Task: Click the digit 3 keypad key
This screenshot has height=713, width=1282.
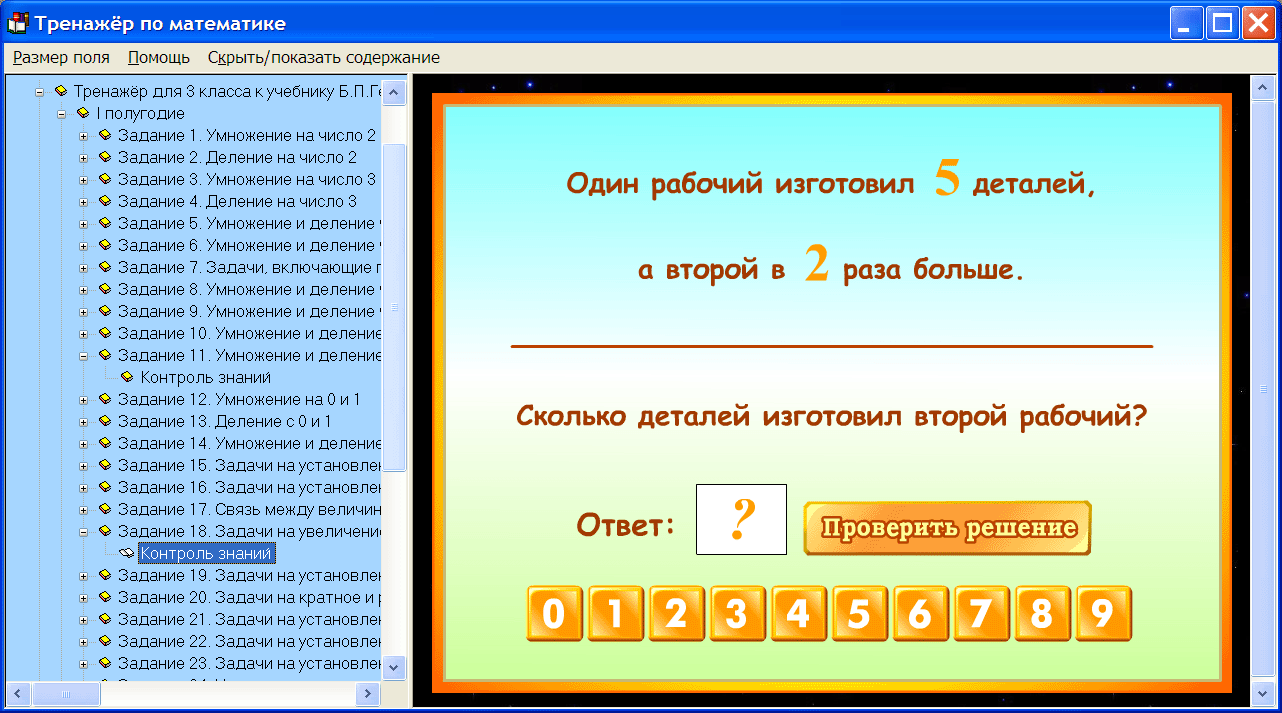Action: [737, 613]
